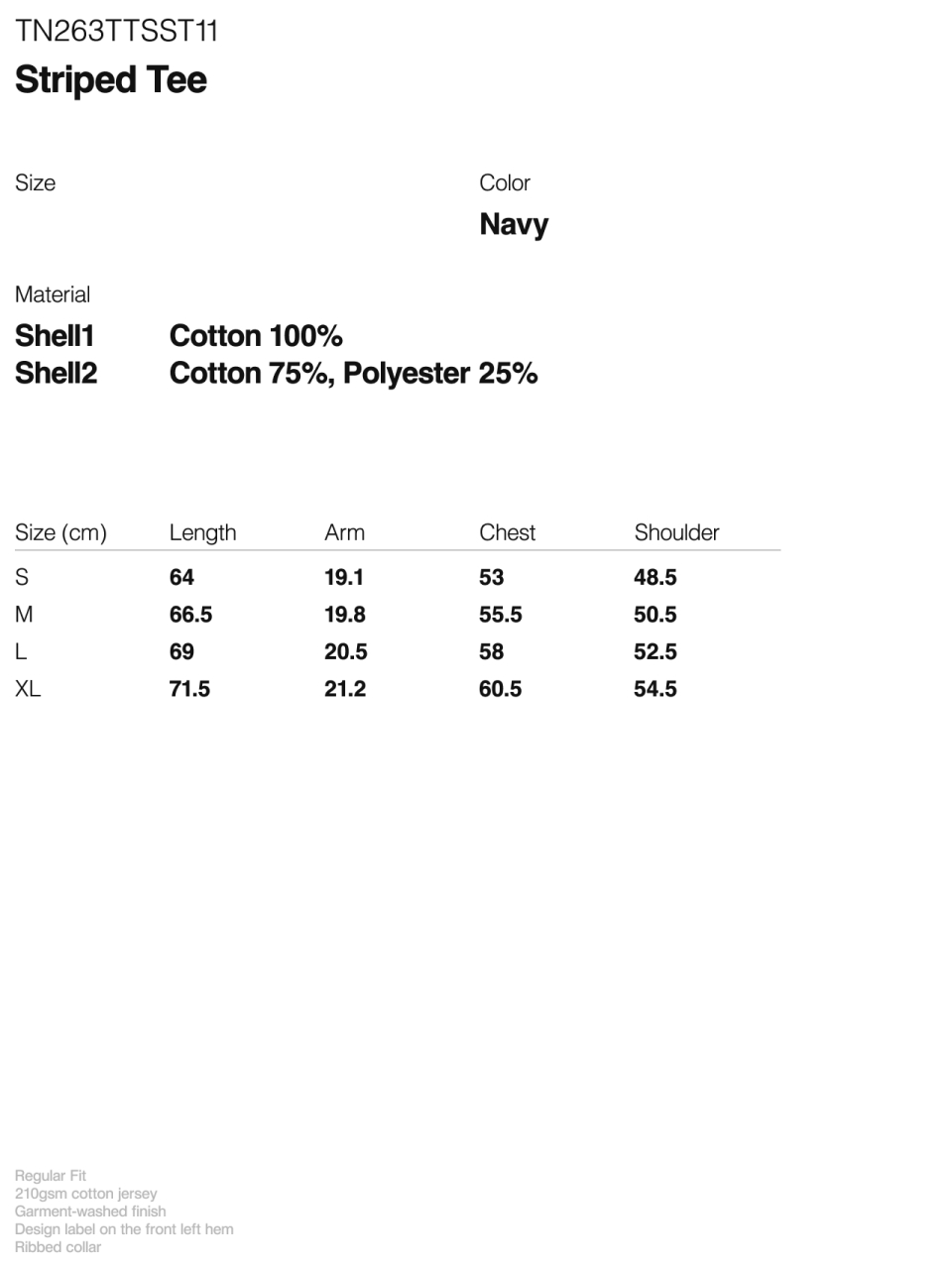Click the Chest column header
This screenshot has width=952, height=1270.
[x=508, y=533]
